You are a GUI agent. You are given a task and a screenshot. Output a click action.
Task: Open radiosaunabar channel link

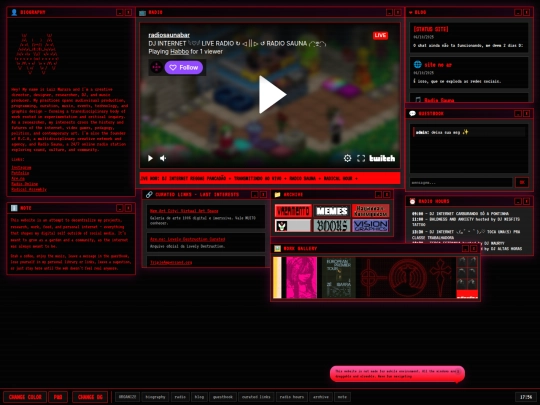tap(169, 35)
